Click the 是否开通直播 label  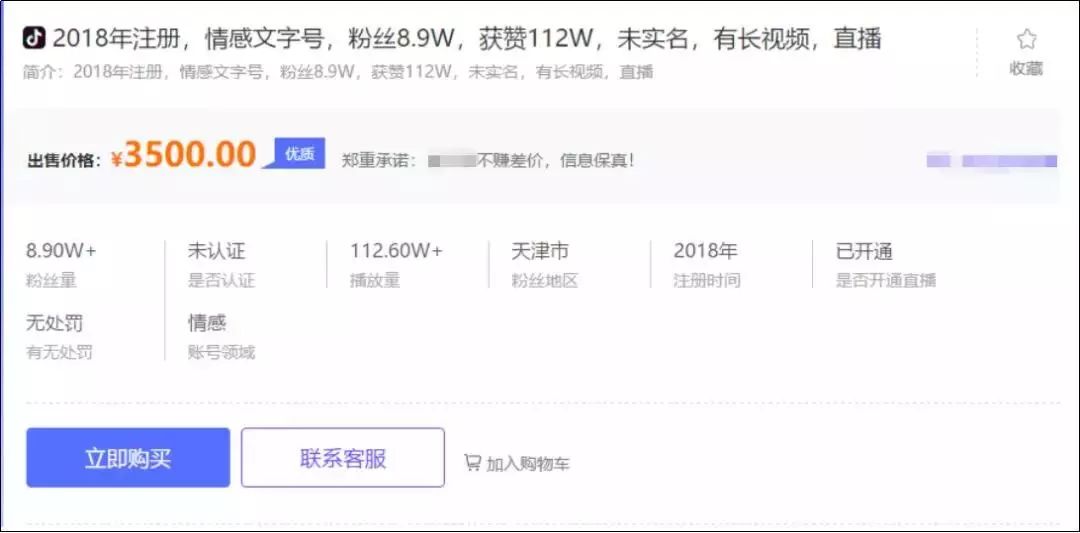pyautogui.click(x=886, y=281)
